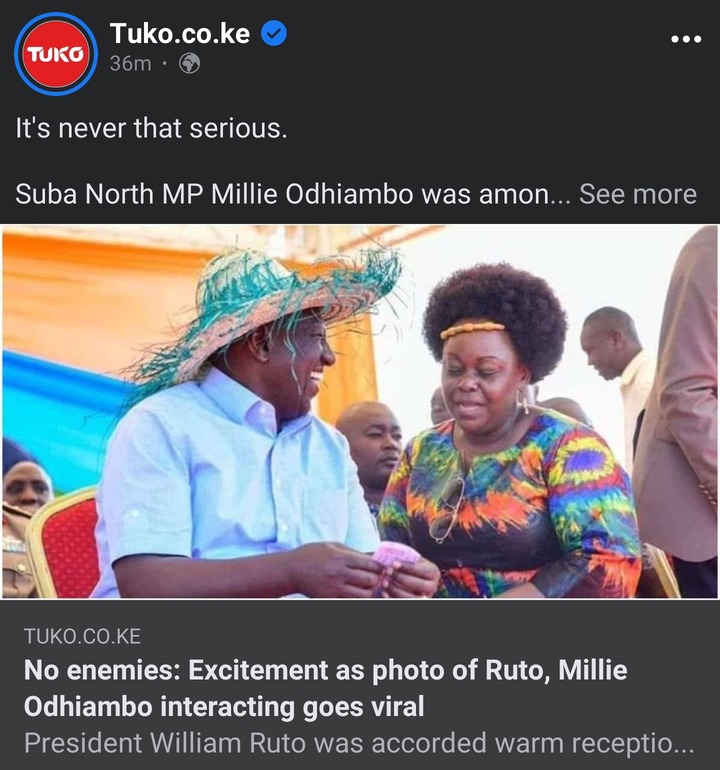The width and height of the screenshot is (720, 770).
Task: Click the caption "It's never that serious."
Action: 151,129
